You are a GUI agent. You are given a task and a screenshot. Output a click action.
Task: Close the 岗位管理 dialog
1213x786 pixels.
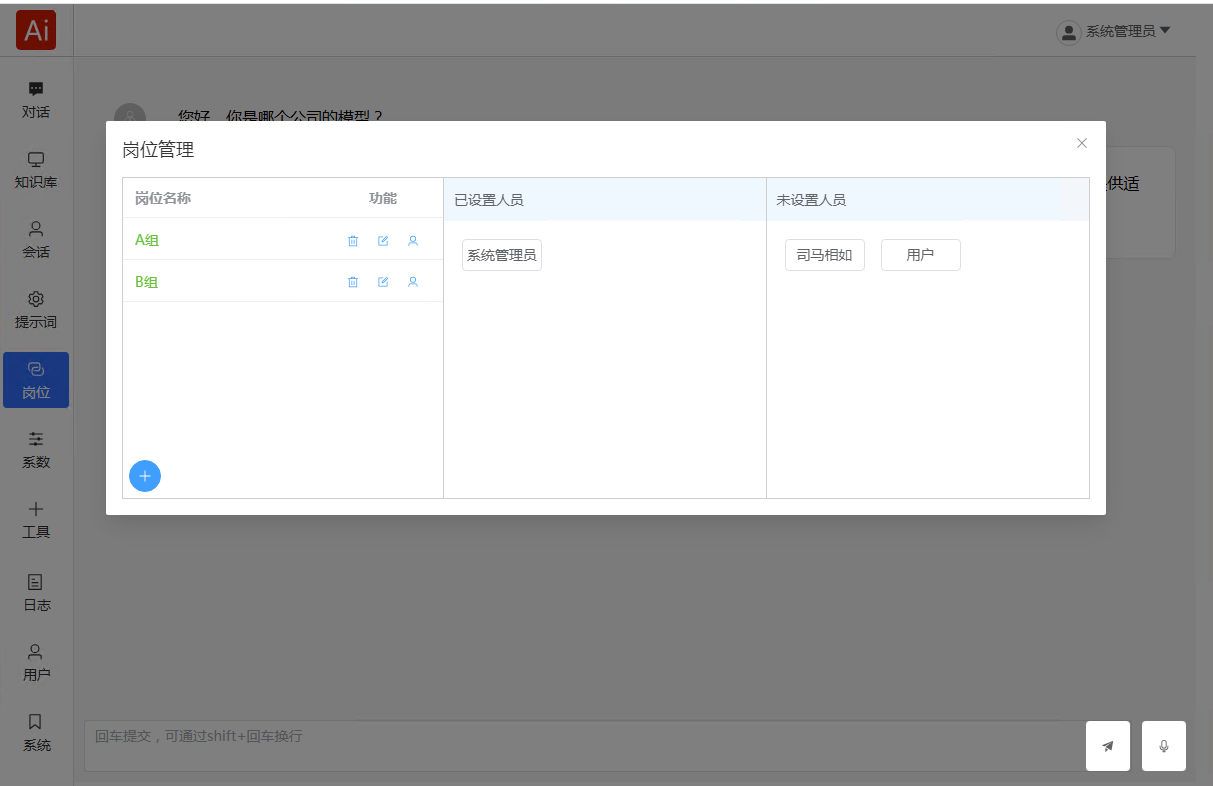point(1081,144)
